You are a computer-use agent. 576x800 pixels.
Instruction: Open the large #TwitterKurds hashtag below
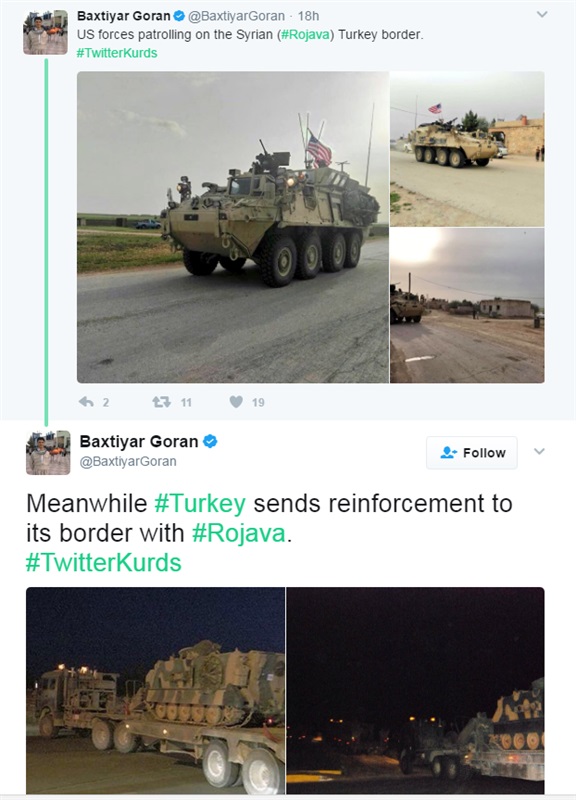click(x=104, y=563)
